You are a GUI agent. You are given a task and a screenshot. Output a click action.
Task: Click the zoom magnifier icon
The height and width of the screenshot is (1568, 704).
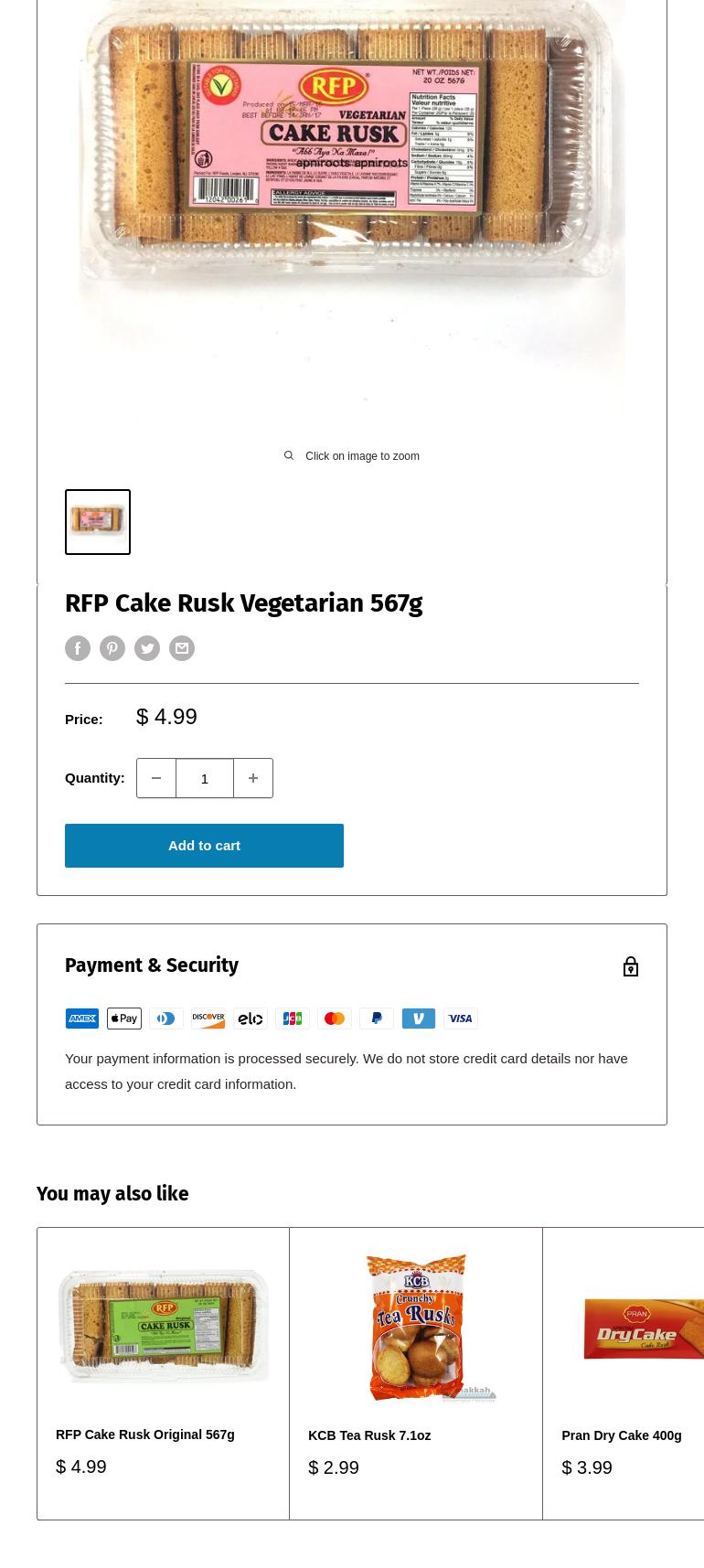289,456
